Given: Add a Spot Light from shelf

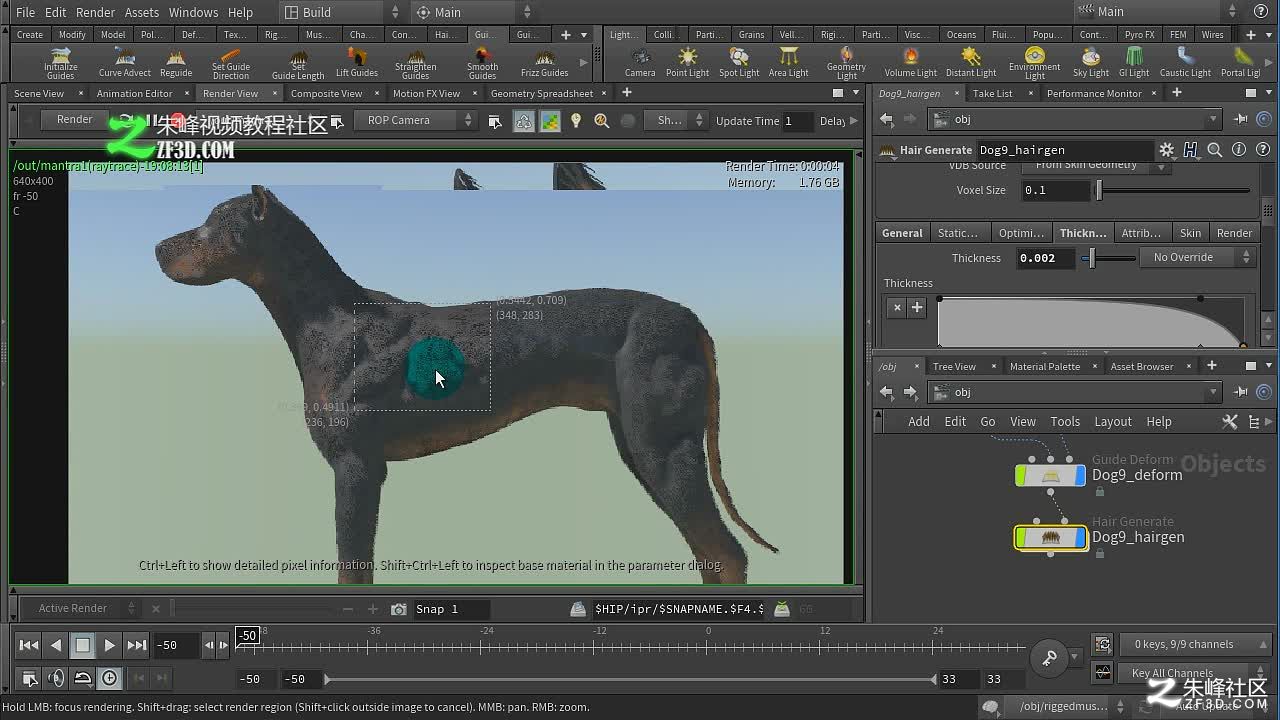Looking at the screenshot, I should [x=739, y=63].
